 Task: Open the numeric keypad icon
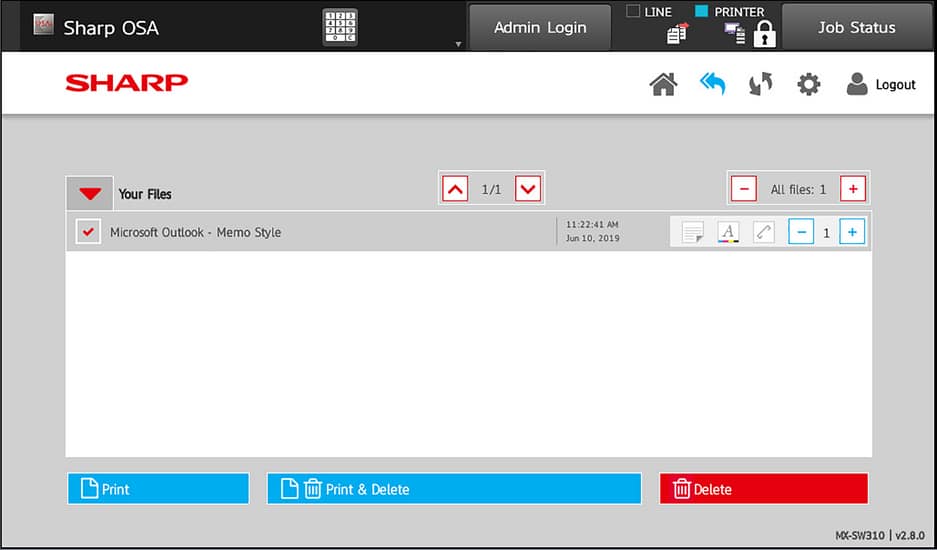click(x=340, y=27)
